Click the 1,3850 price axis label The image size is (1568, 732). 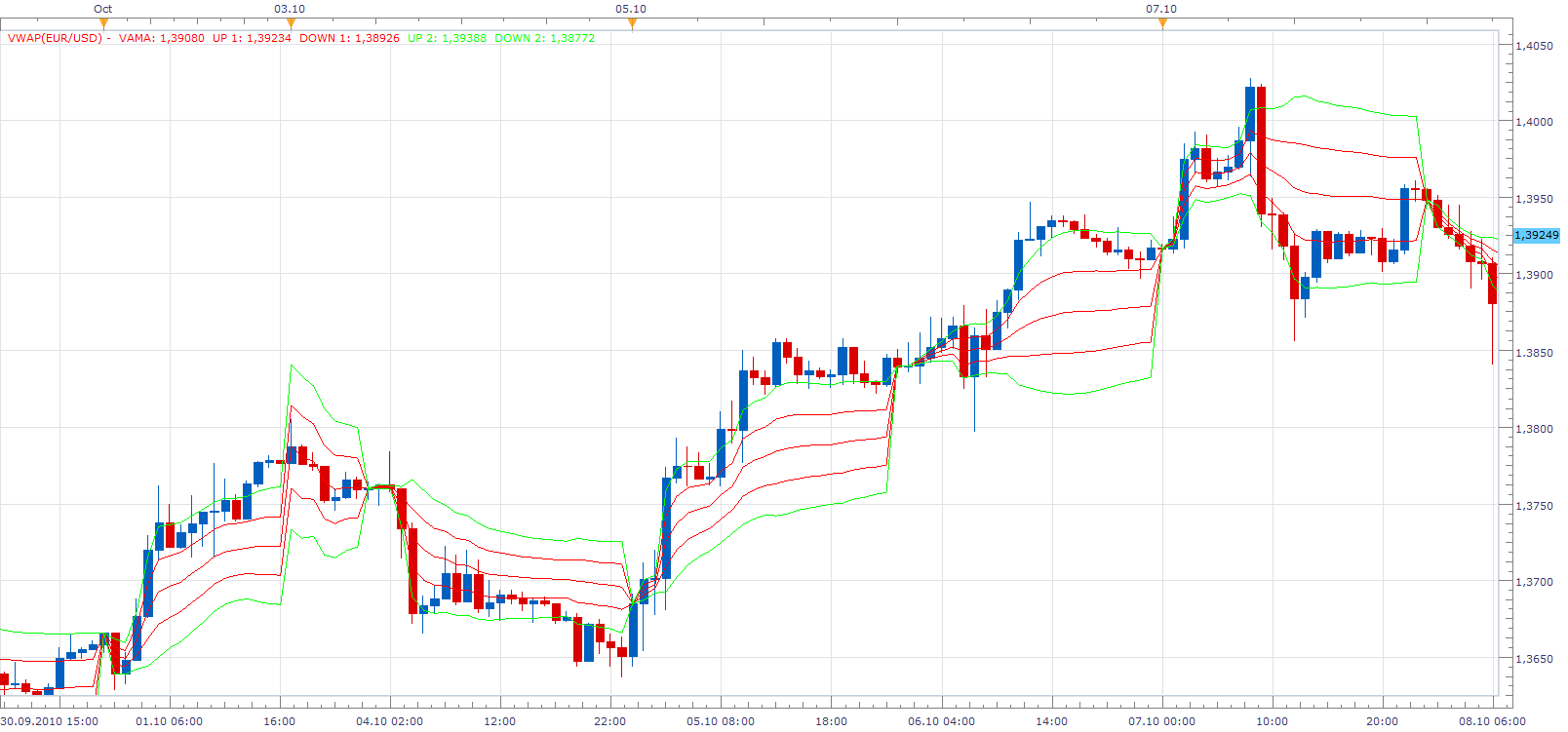click(x=1535, y=353)
